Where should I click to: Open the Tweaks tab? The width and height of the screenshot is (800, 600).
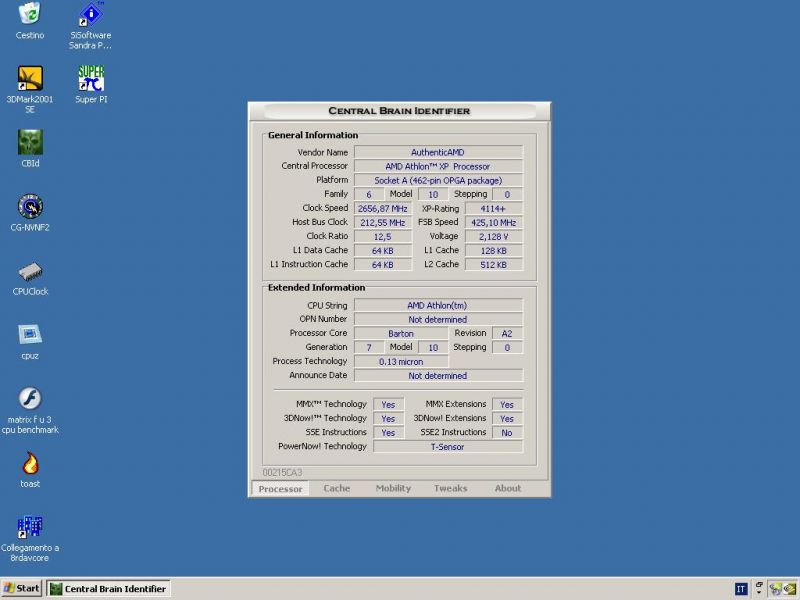pos(451,488)
